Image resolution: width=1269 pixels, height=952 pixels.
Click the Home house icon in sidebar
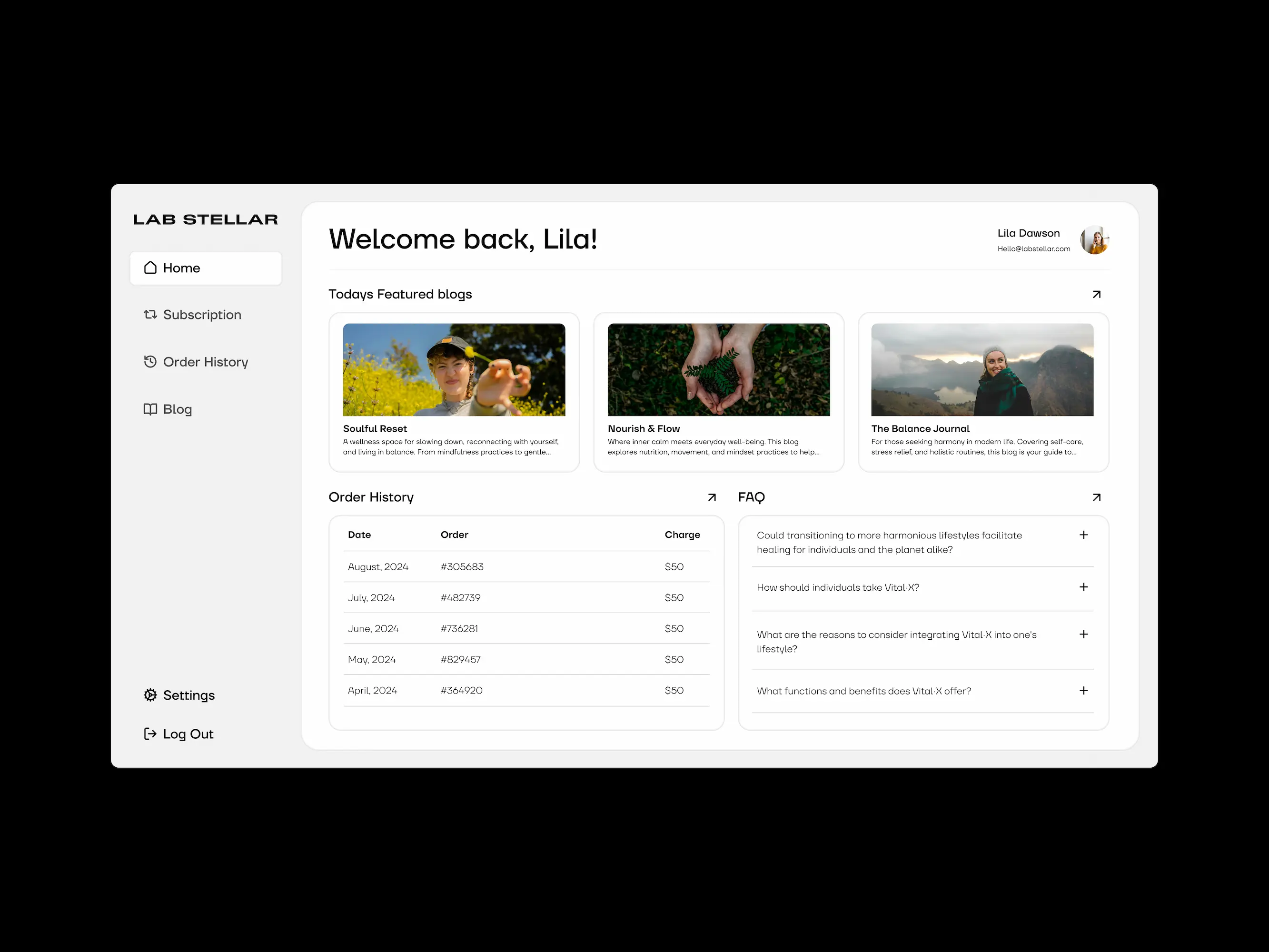(150, 268)
